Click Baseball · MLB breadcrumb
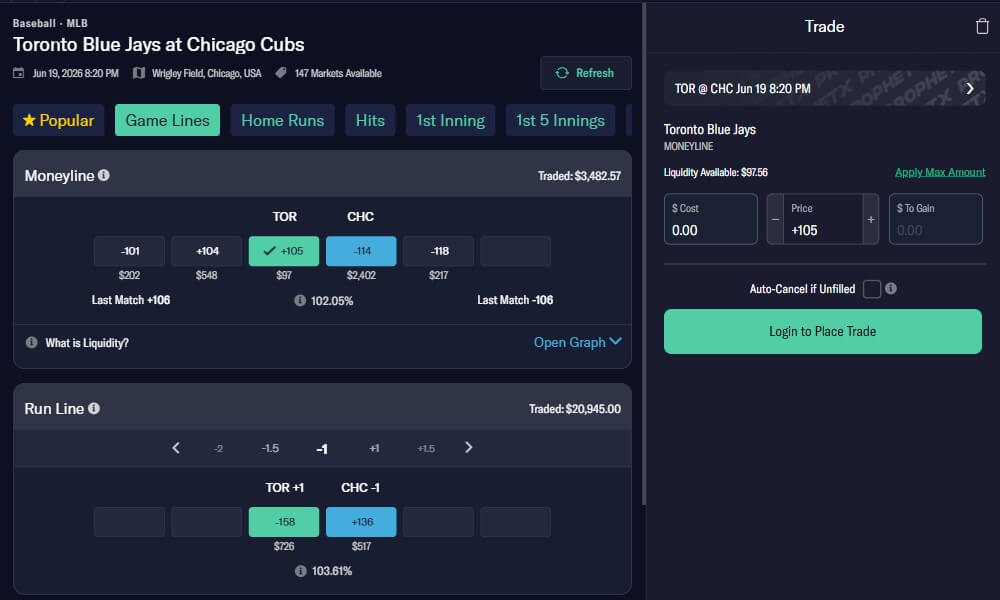Image resolution: width=1000 pixels, height=600 pixels. coord(50,23)
